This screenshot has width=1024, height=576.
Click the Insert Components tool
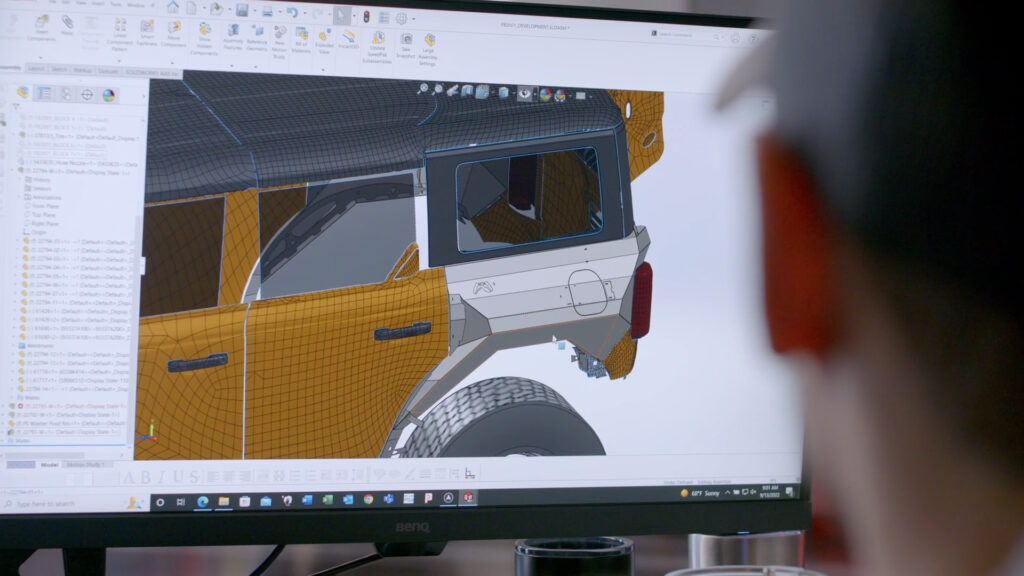coord(41,27)
